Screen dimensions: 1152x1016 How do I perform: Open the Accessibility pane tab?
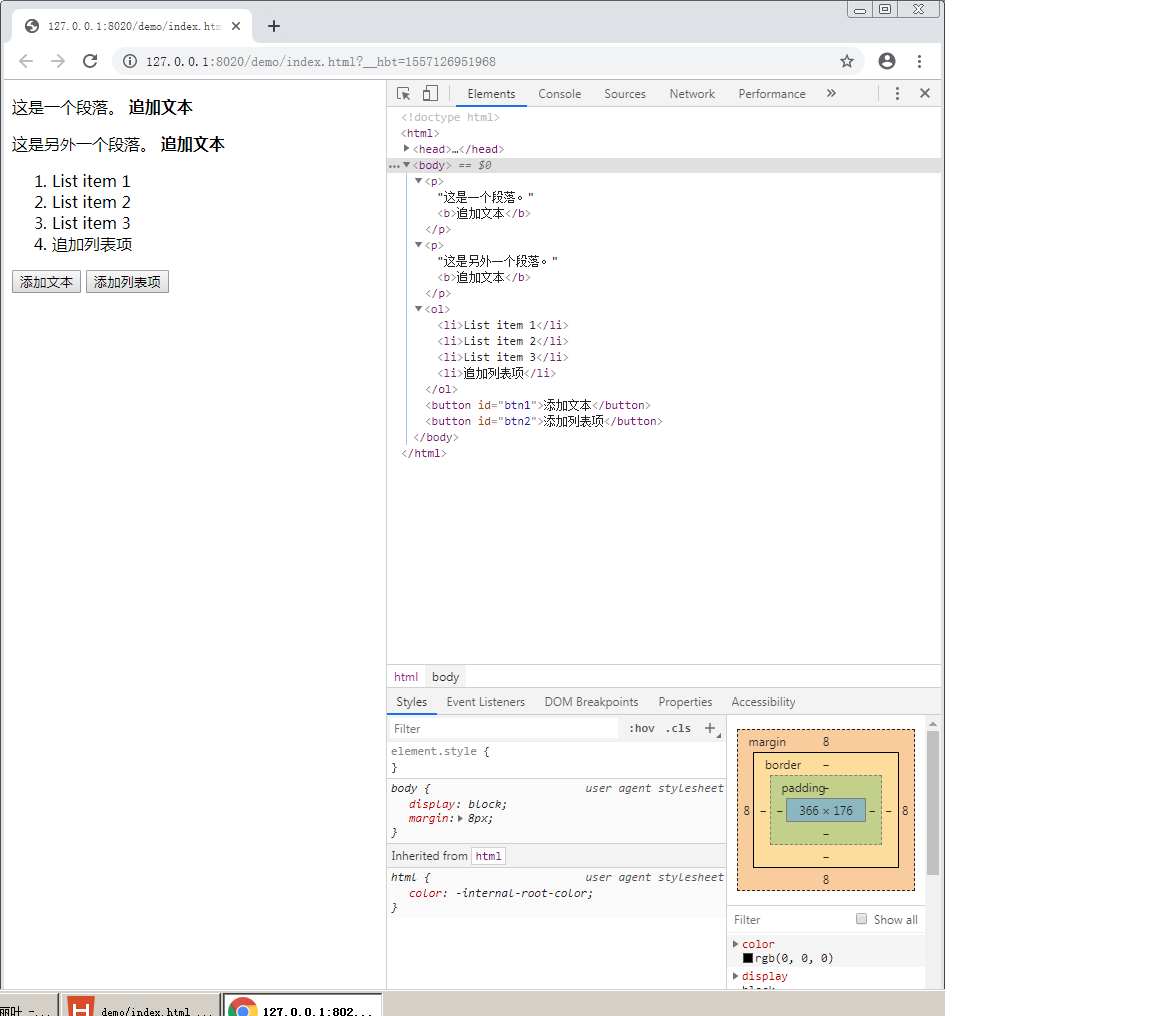click(763, 702)
